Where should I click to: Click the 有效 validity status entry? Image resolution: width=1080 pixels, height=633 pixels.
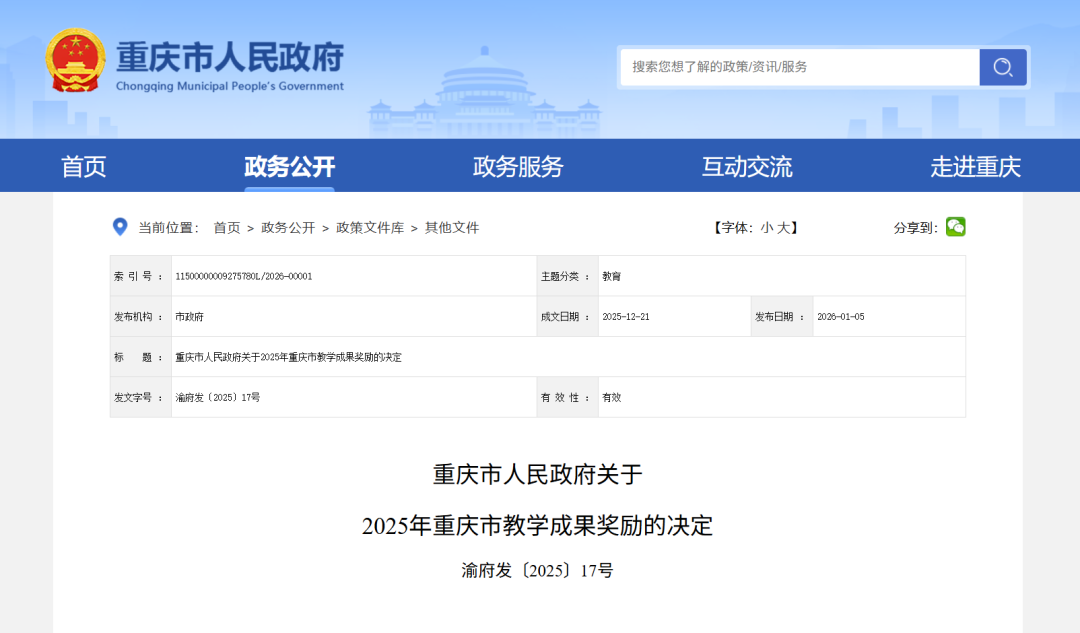tap(609, 396)
